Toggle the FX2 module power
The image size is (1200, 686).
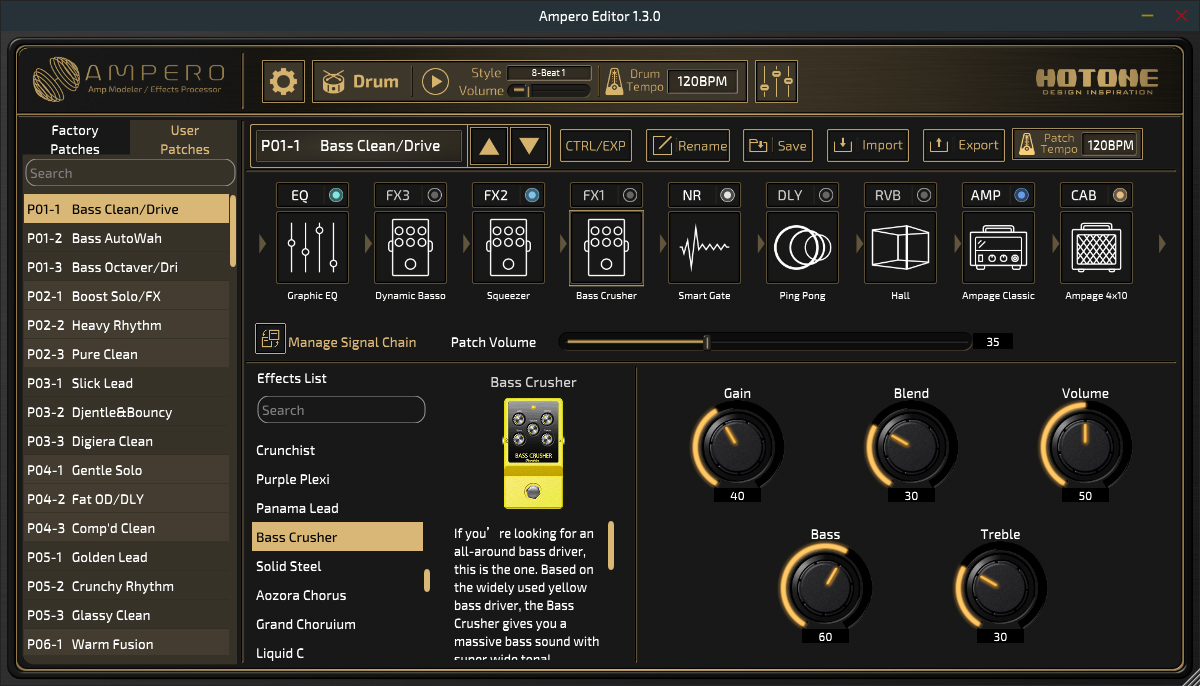(x=532, y=195)
